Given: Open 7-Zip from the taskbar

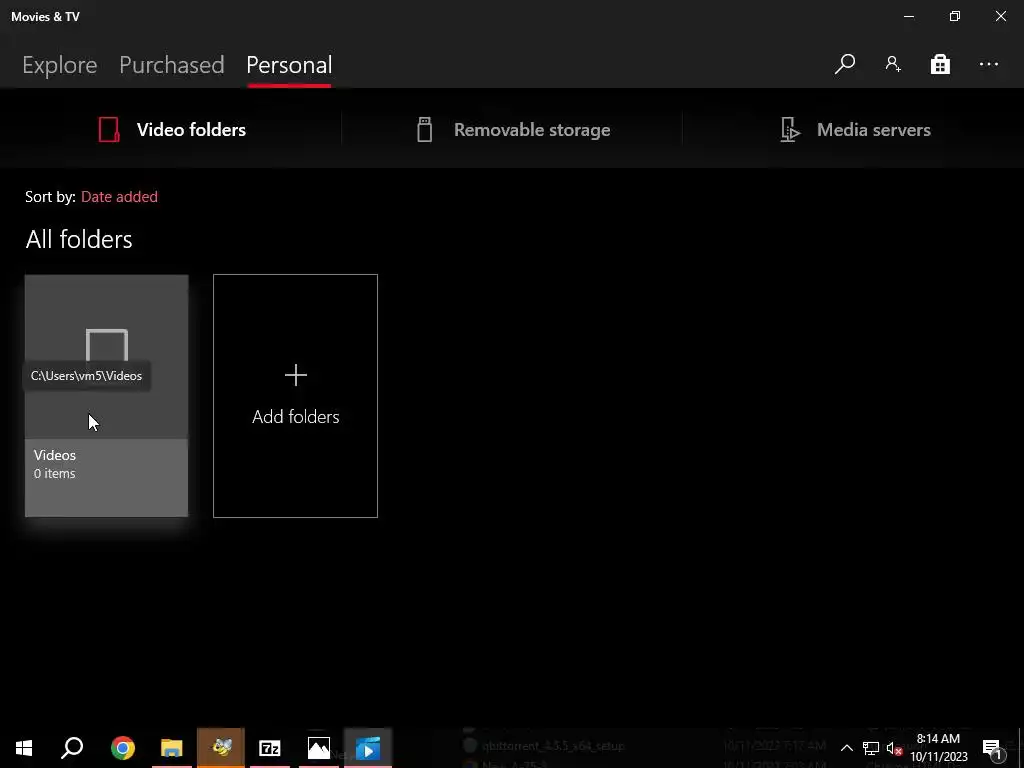Looking at the screenshot, I should (x=270, y=748).
